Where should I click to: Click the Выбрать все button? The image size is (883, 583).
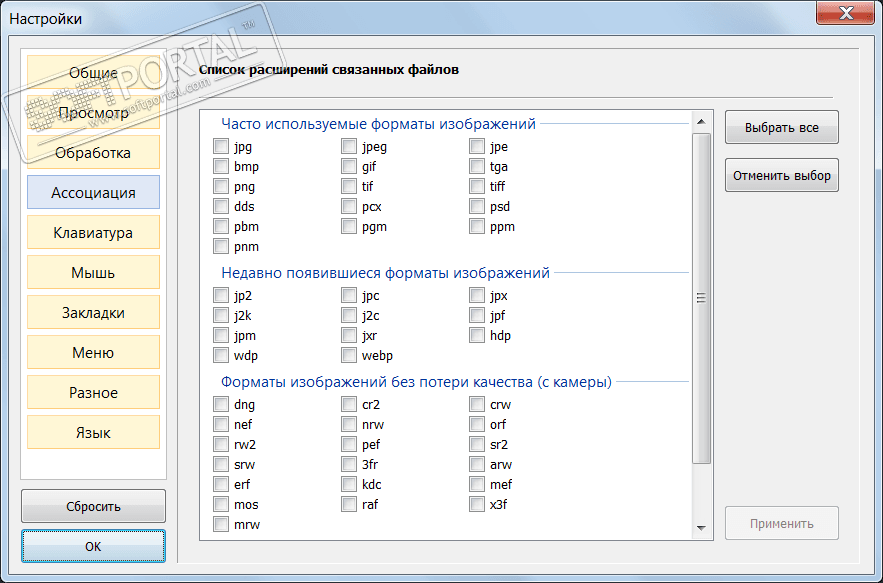point(782,127)
